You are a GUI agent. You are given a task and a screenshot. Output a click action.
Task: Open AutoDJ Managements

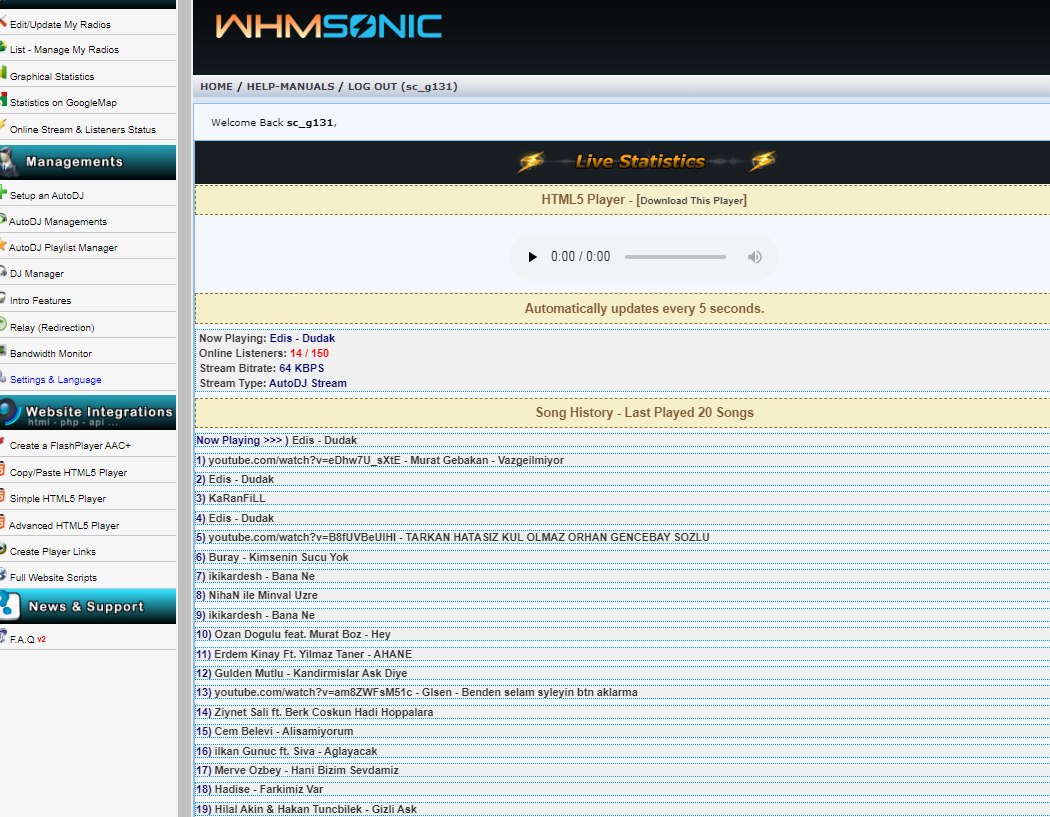pyautogui.click(x=58, y=222)
